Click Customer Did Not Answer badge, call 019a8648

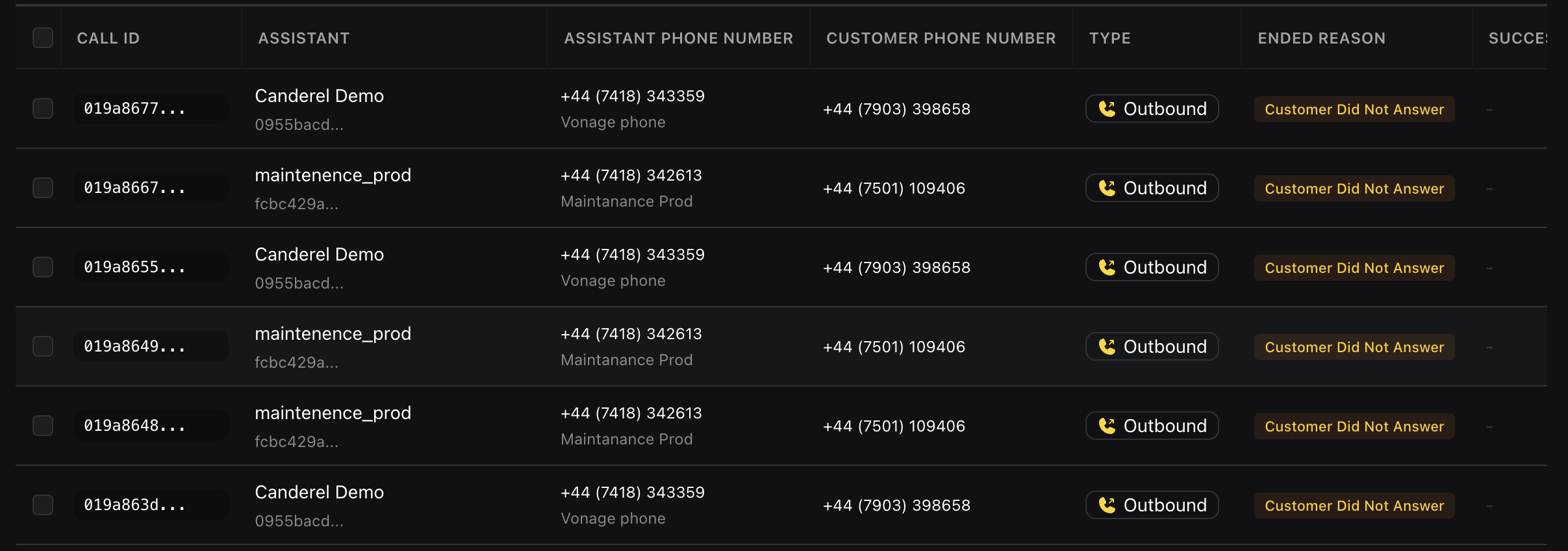[1354, 426]
